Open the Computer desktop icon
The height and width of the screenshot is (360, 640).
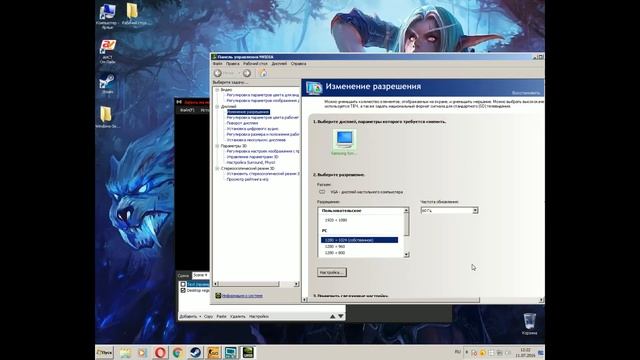107,16
